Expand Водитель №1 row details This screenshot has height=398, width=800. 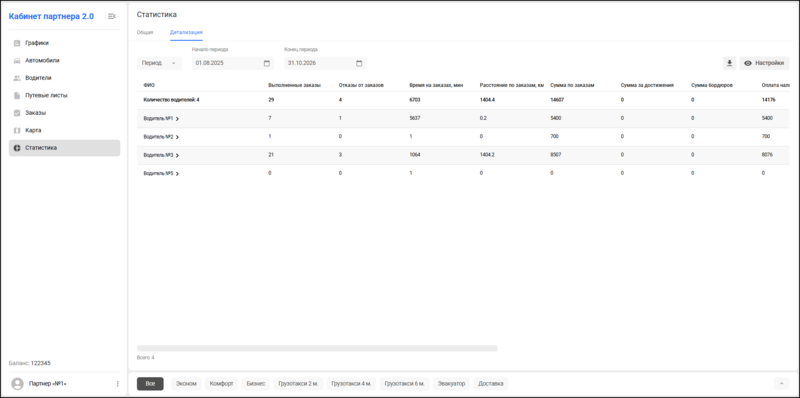point(177,119)
